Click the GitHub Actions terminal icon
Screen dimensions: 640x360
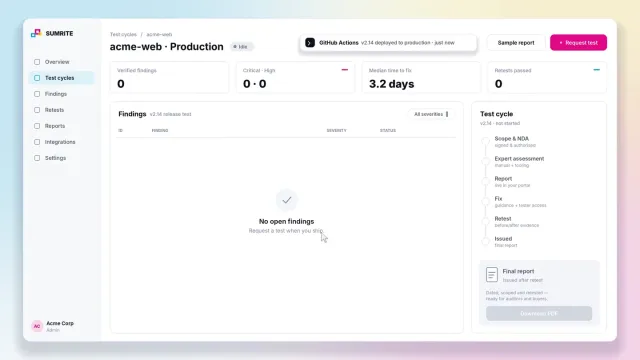pos(310,42)
